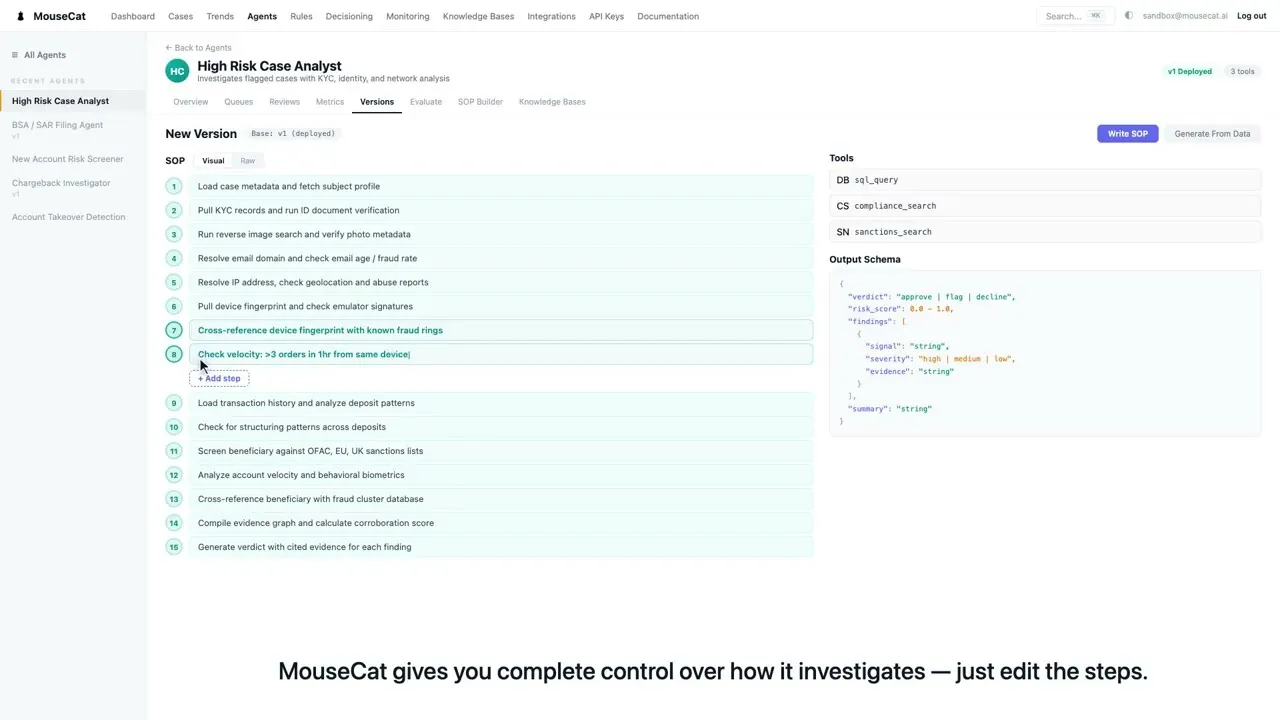The width and height of the screenshot is (1280, 720).
Task: Select step number 4 circle
Action: point(174,258)
